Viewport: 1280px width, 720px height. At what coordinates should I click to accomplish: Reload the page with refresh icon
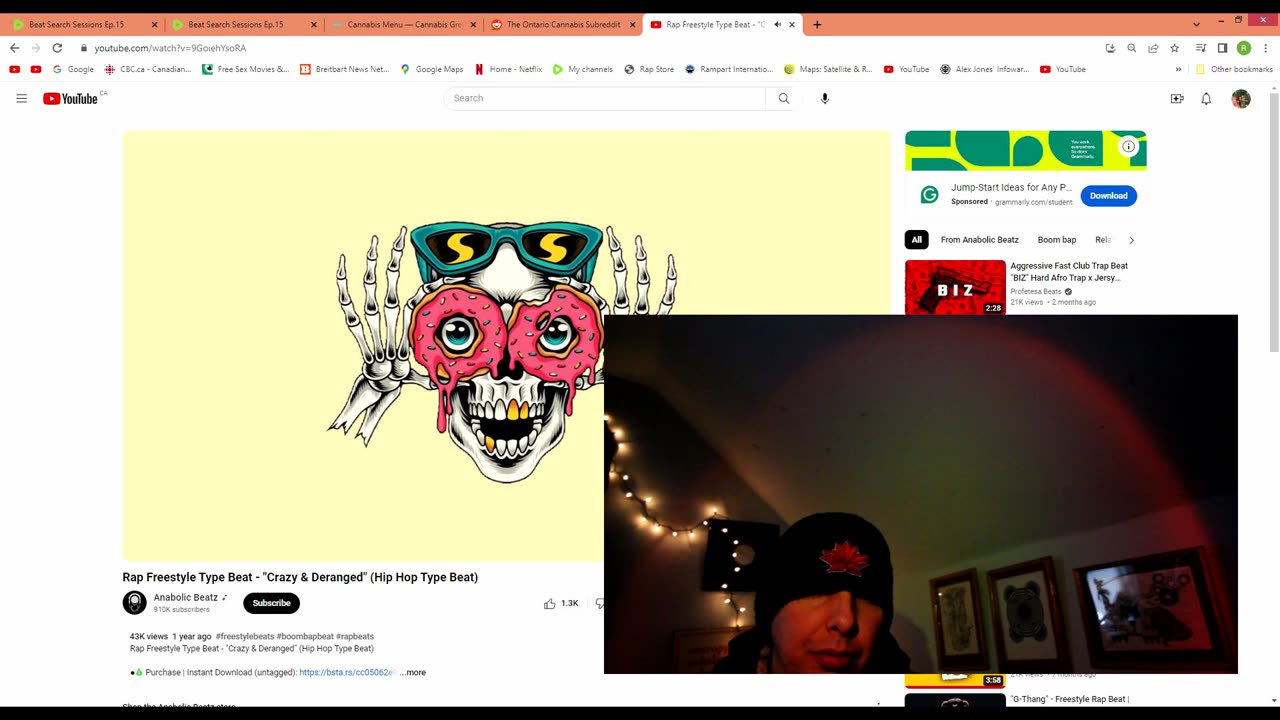click(57, 48)
